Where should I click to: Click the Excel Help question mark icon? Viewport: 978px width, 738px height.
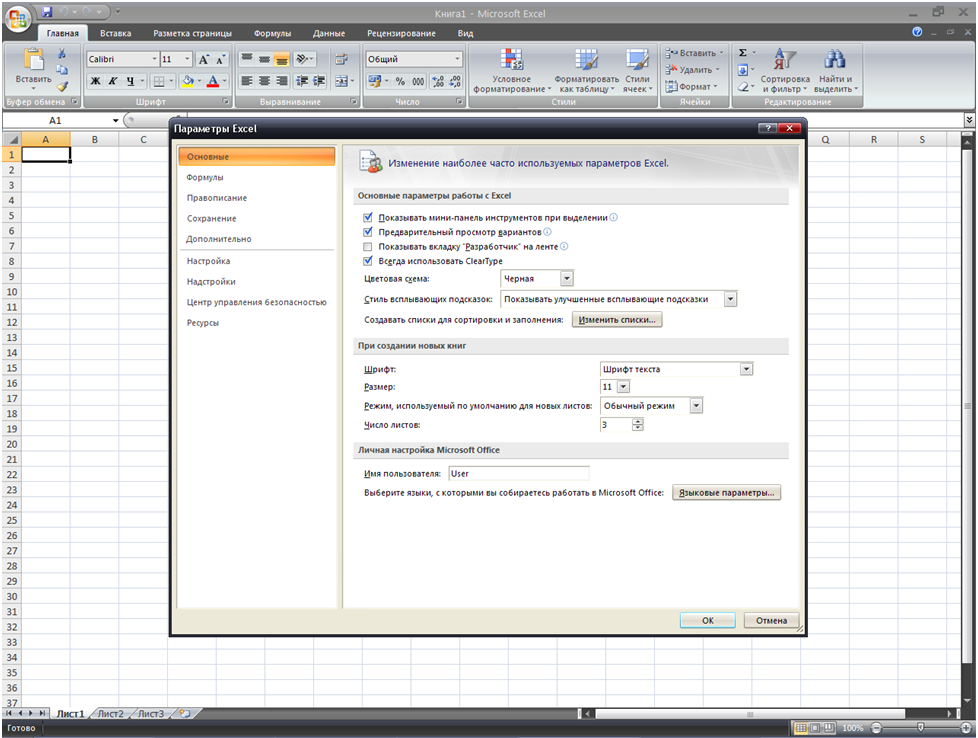(917, 32)
